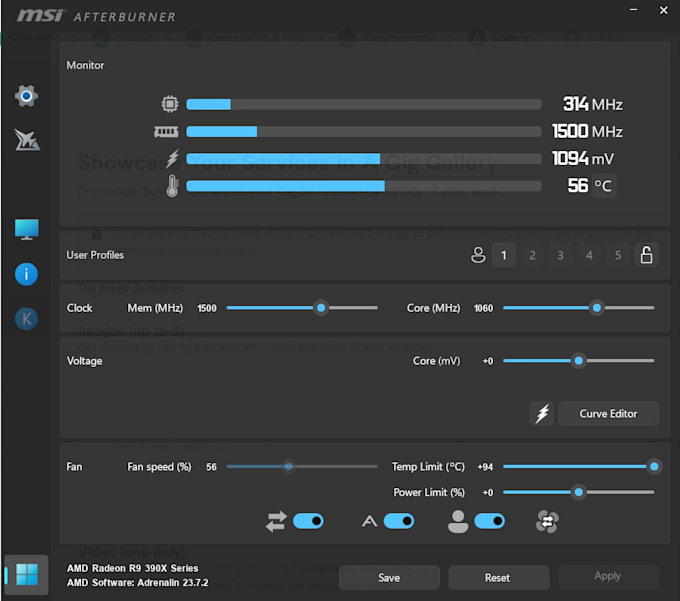Select user profile 2
This screenshot has width=680, height=601.
tap(532, 255)
